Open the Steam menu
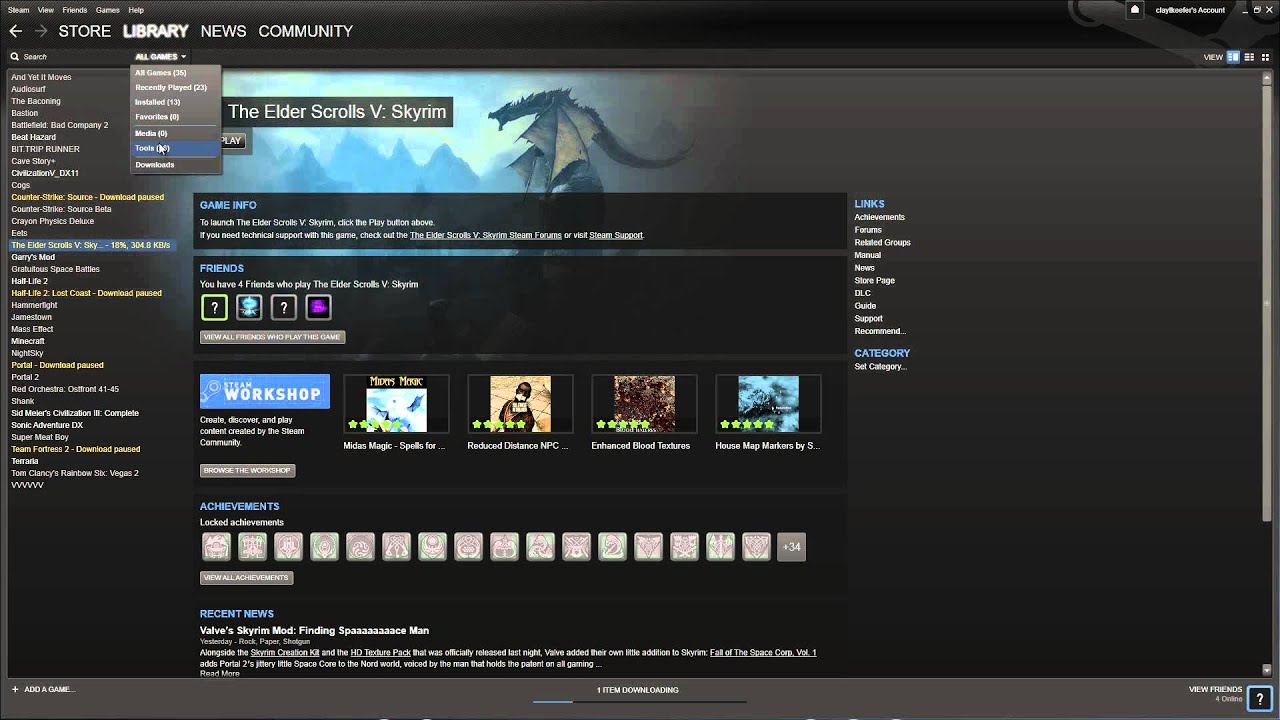 click(18, 10)
